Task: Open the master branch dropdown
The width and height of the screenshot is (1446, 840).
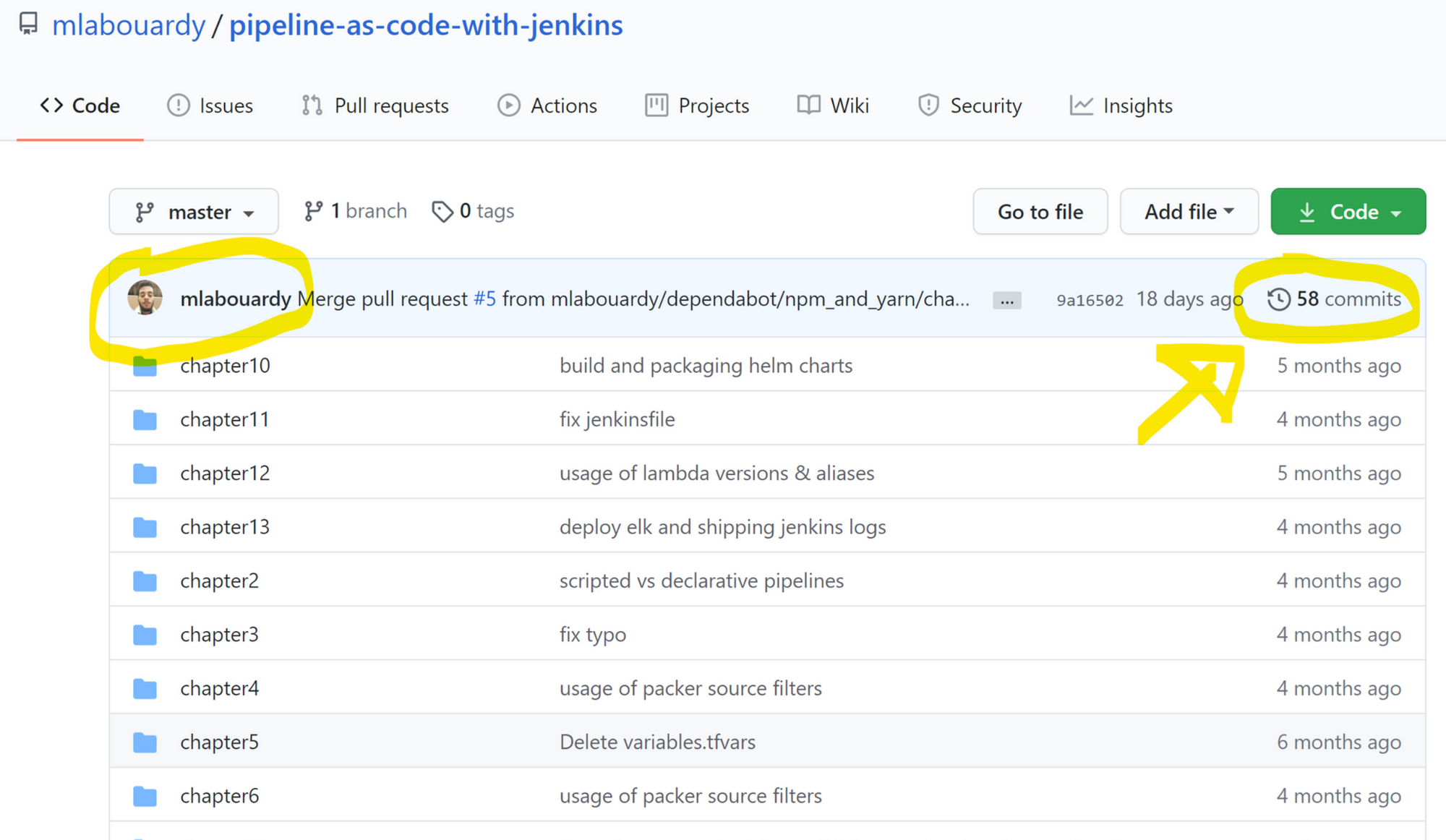Action: [x=194, y=212]
